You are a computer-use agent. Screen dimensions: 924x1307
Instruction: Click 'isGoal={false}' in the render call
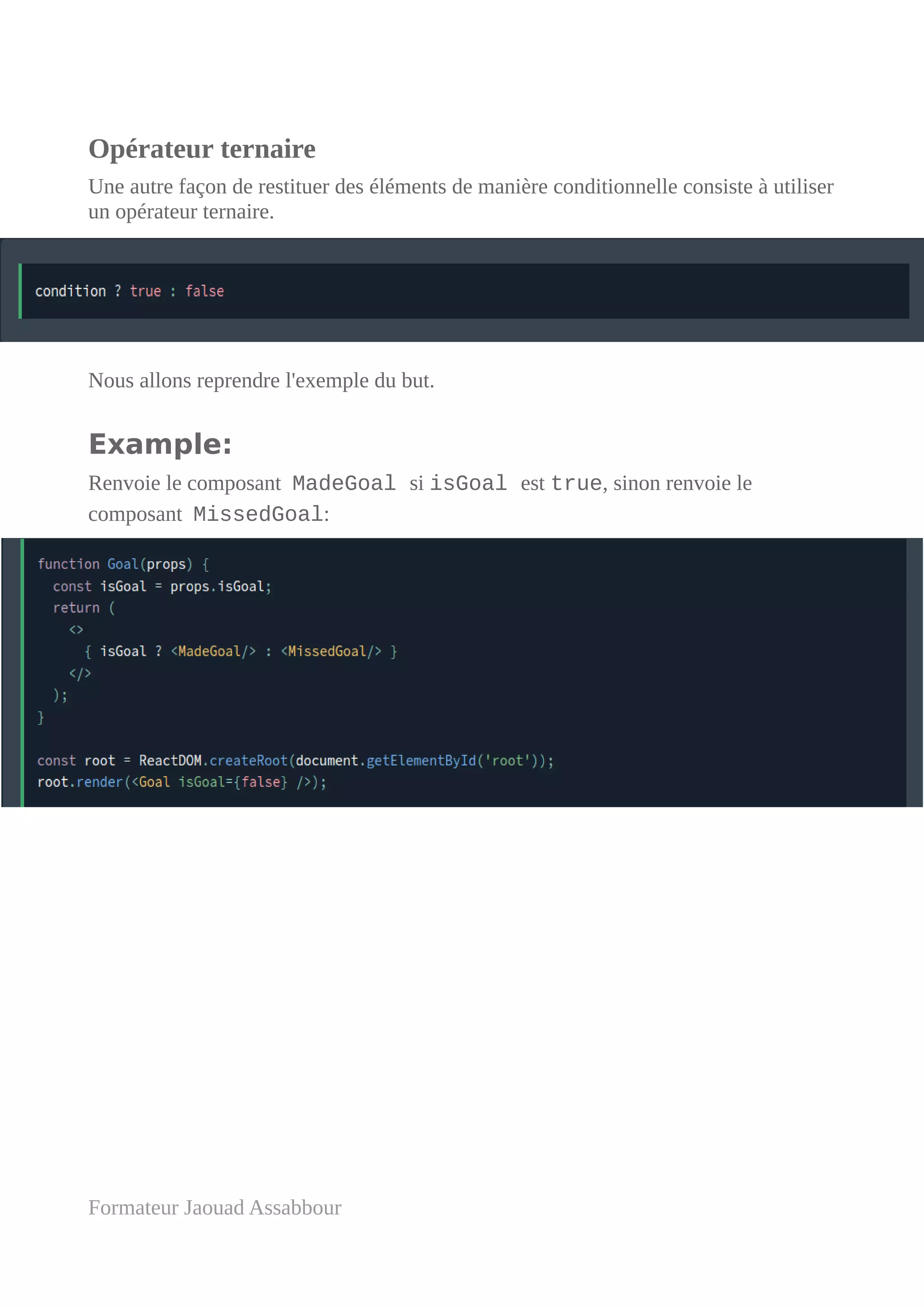pos(233,782)
